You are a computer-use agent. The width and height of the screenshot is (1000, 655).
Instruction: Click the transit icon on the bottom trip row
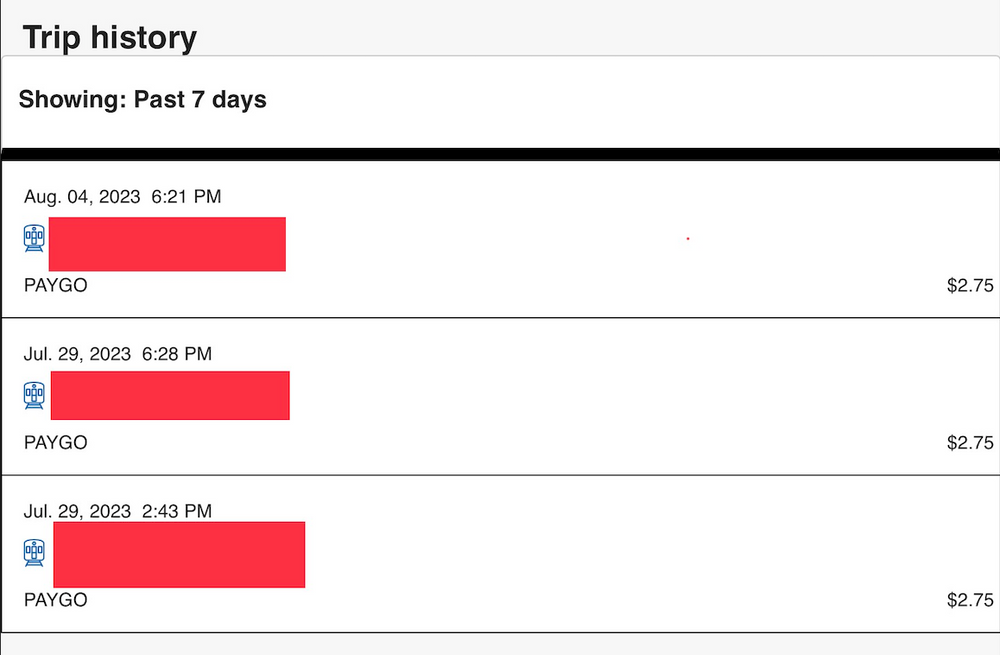(x=33, y=553)
